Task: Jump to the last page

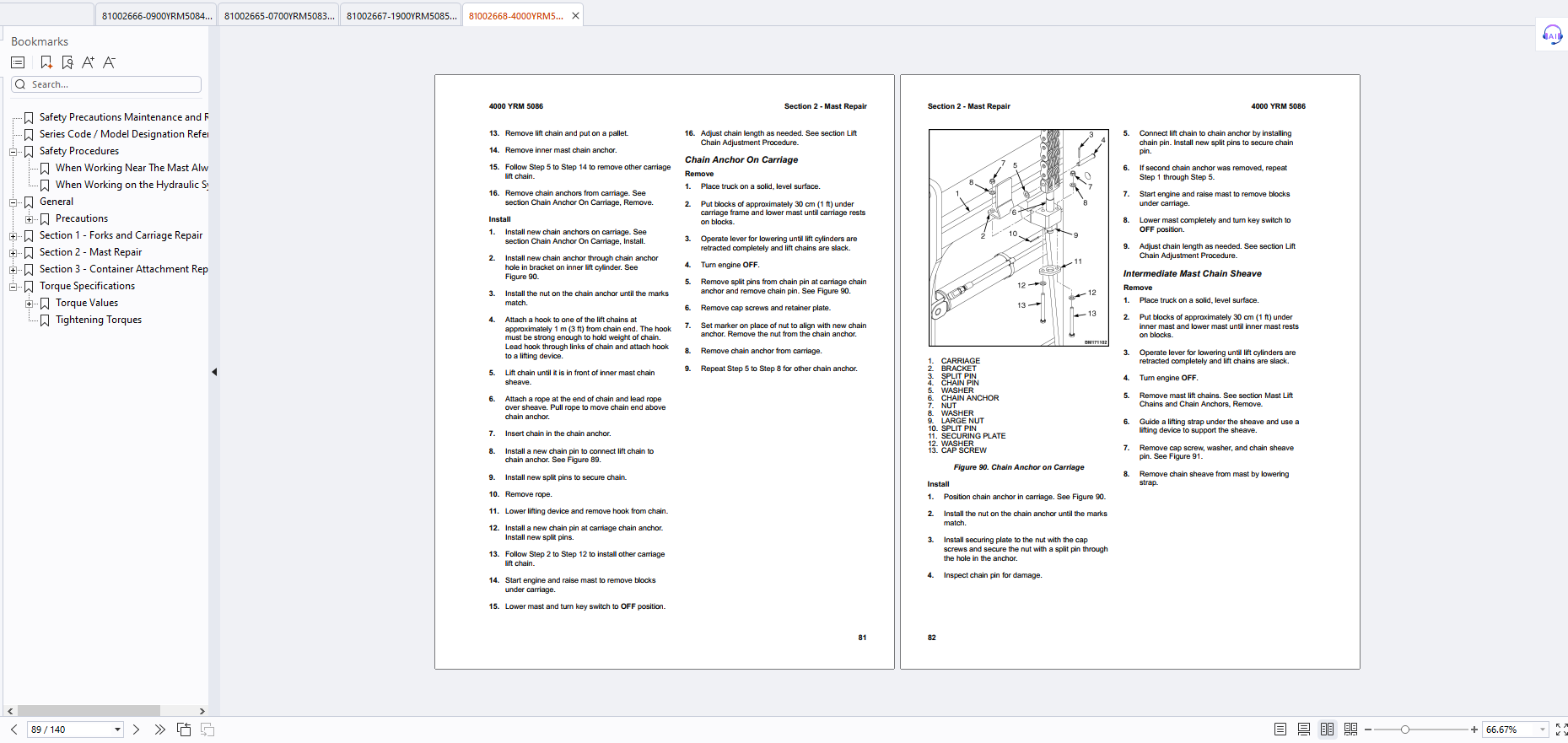Action: pos(159,730)
